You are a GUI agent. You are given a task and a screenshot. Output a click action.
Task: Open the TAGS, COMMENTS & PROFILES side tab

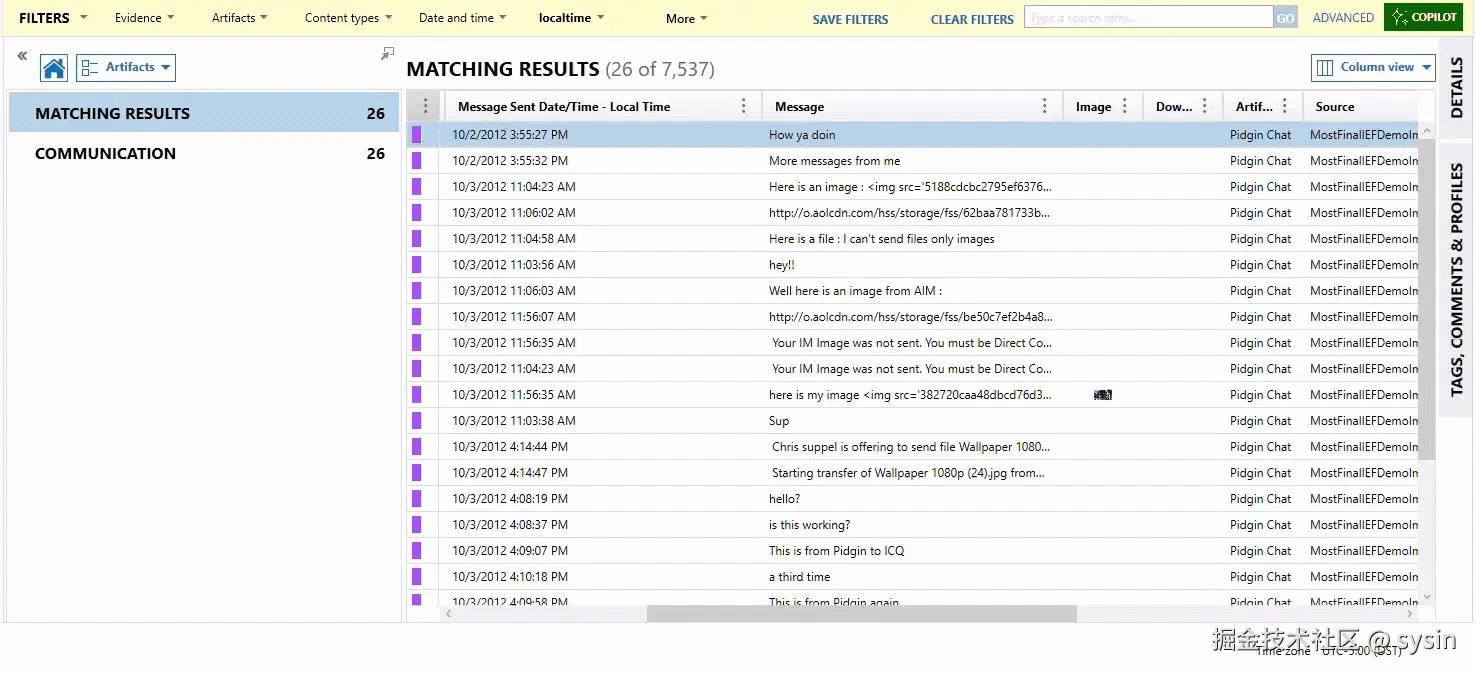1456,278
